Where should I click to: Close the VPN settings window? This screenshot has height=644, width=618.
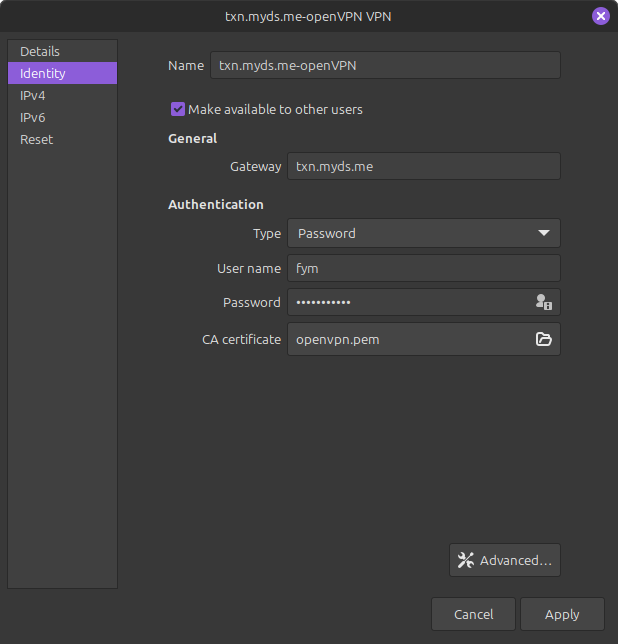pos(600,16)
